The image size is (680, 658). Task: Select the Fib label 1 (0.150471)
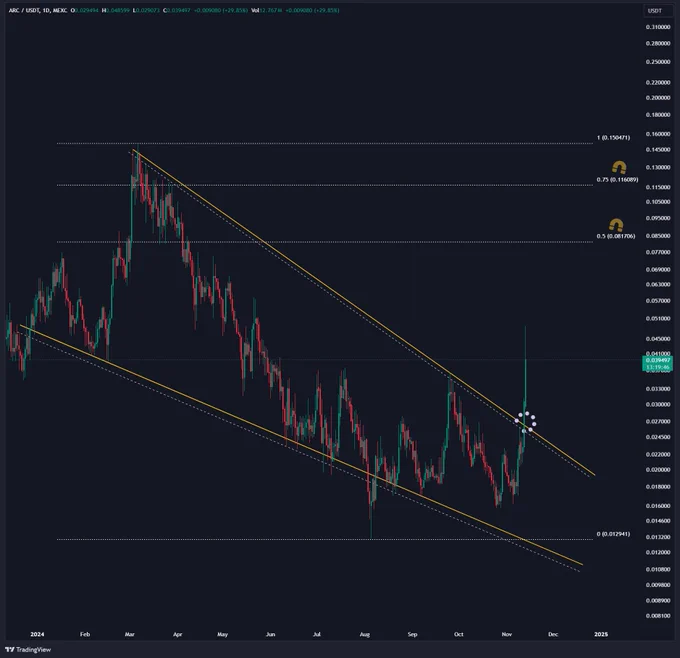(613, 137)
